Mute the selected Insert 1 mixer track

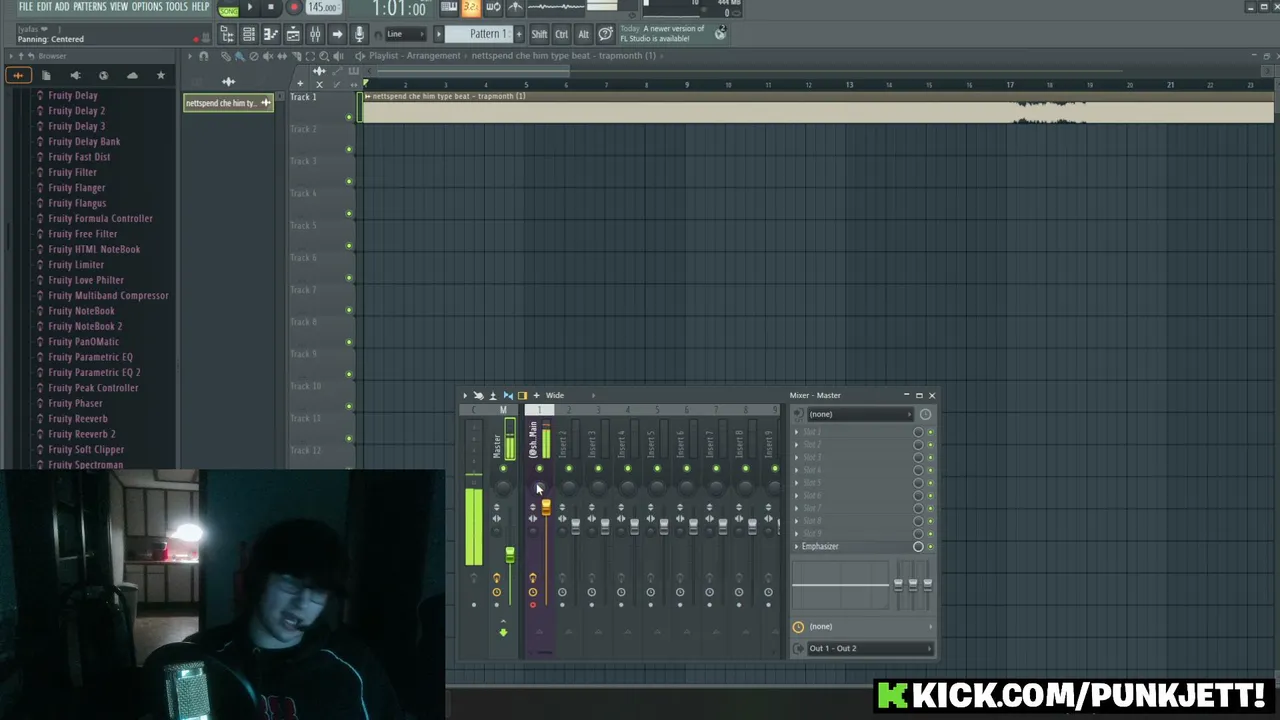[x=539, y=469]
